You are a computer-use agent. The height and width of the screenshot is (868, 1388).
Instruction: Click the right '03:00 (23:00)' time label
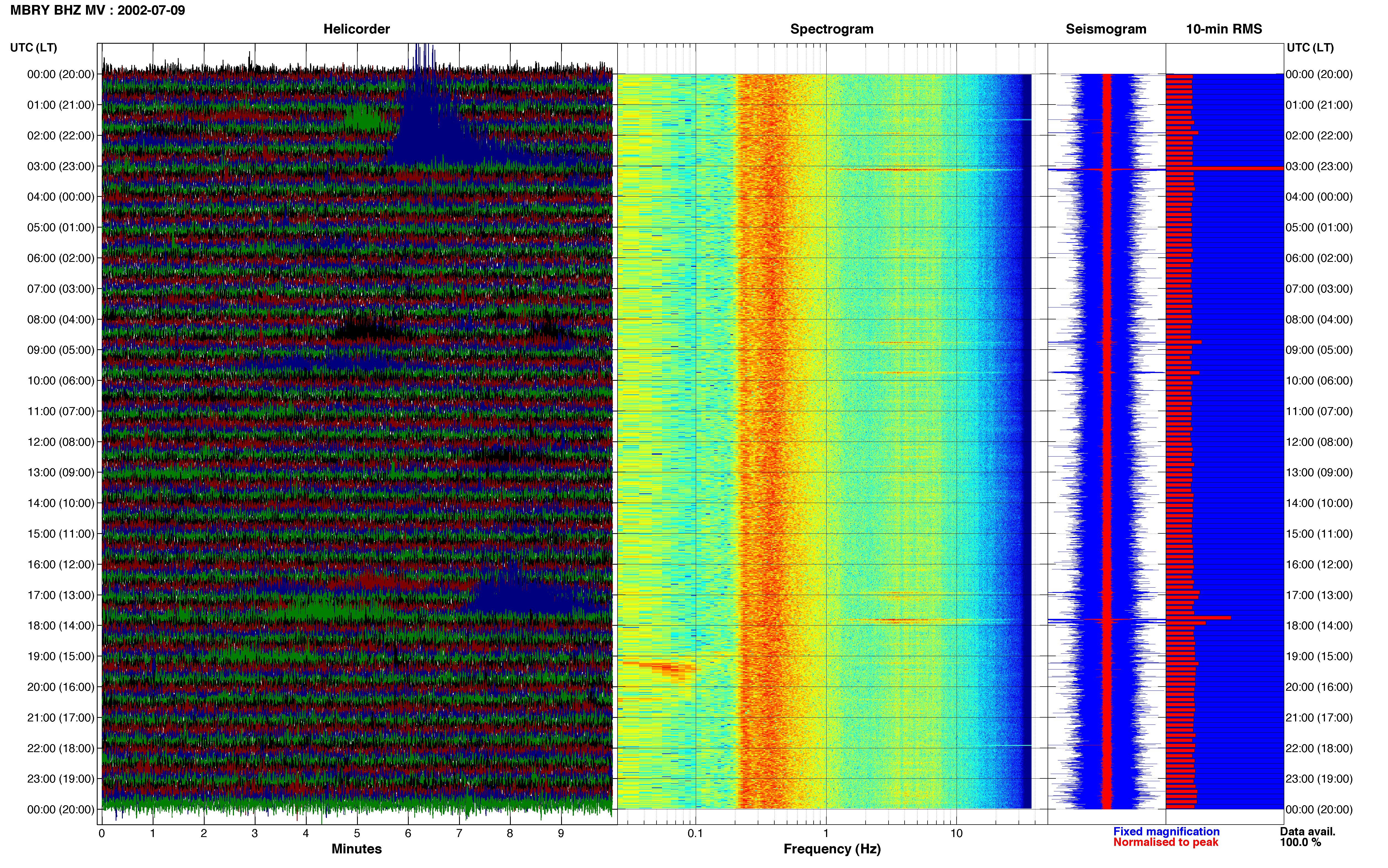pos(1319,166)
